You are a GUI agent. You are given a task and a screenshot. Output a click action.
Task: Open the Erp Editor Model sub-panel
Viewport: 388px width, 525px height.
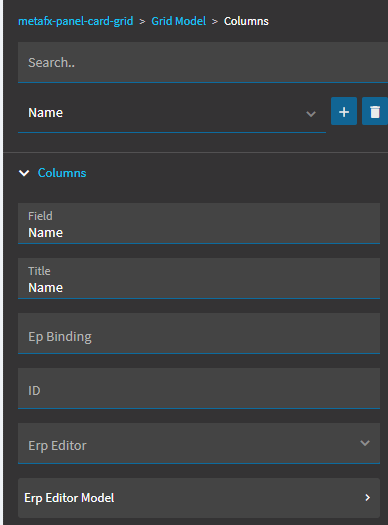pyautogui.click(x=199, y=498)
